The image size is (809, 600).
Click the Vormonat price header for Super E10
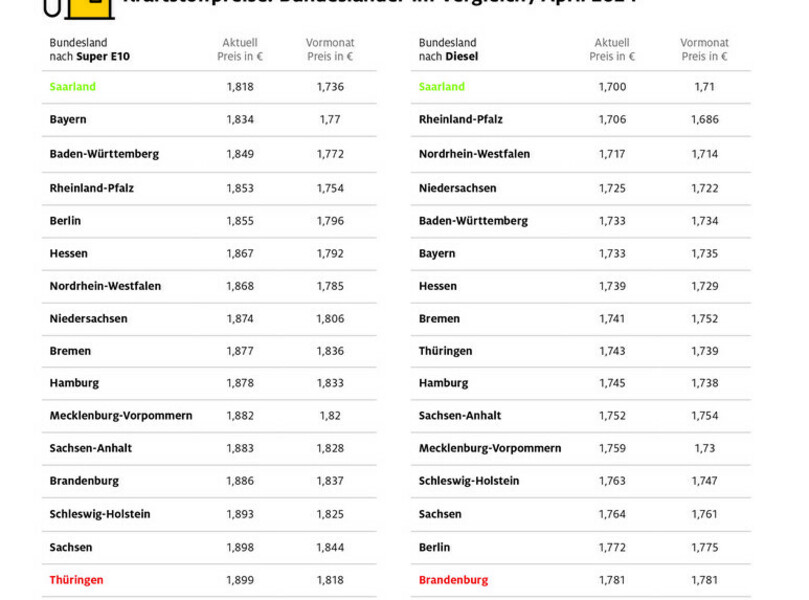[330, 50]
